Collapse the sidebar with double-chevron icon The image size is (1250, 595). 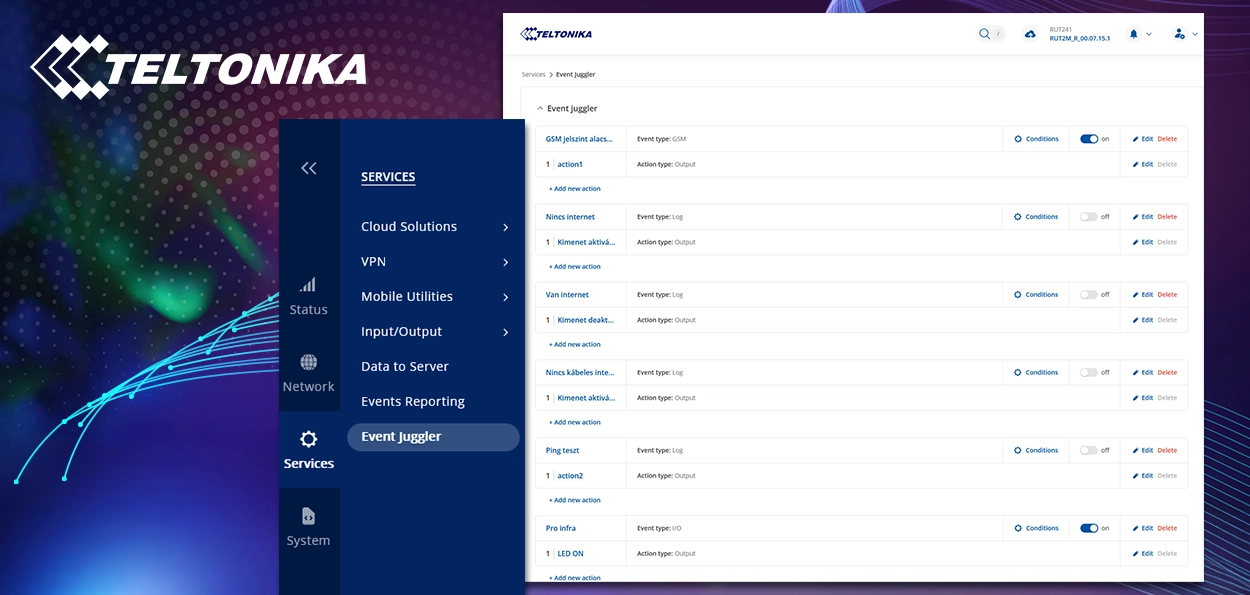click(x=308, y=168)
